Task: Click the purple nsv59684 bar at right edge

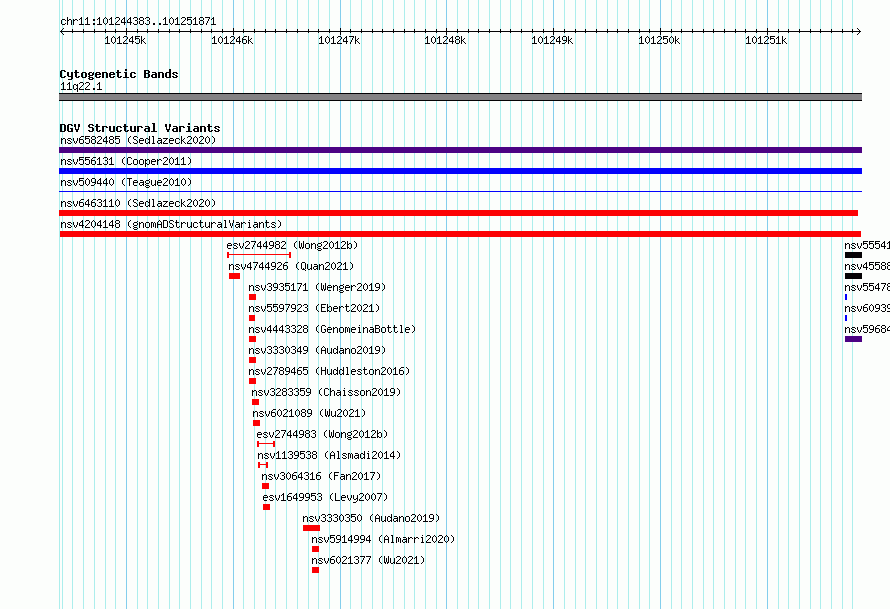Action: pos(853,339)
